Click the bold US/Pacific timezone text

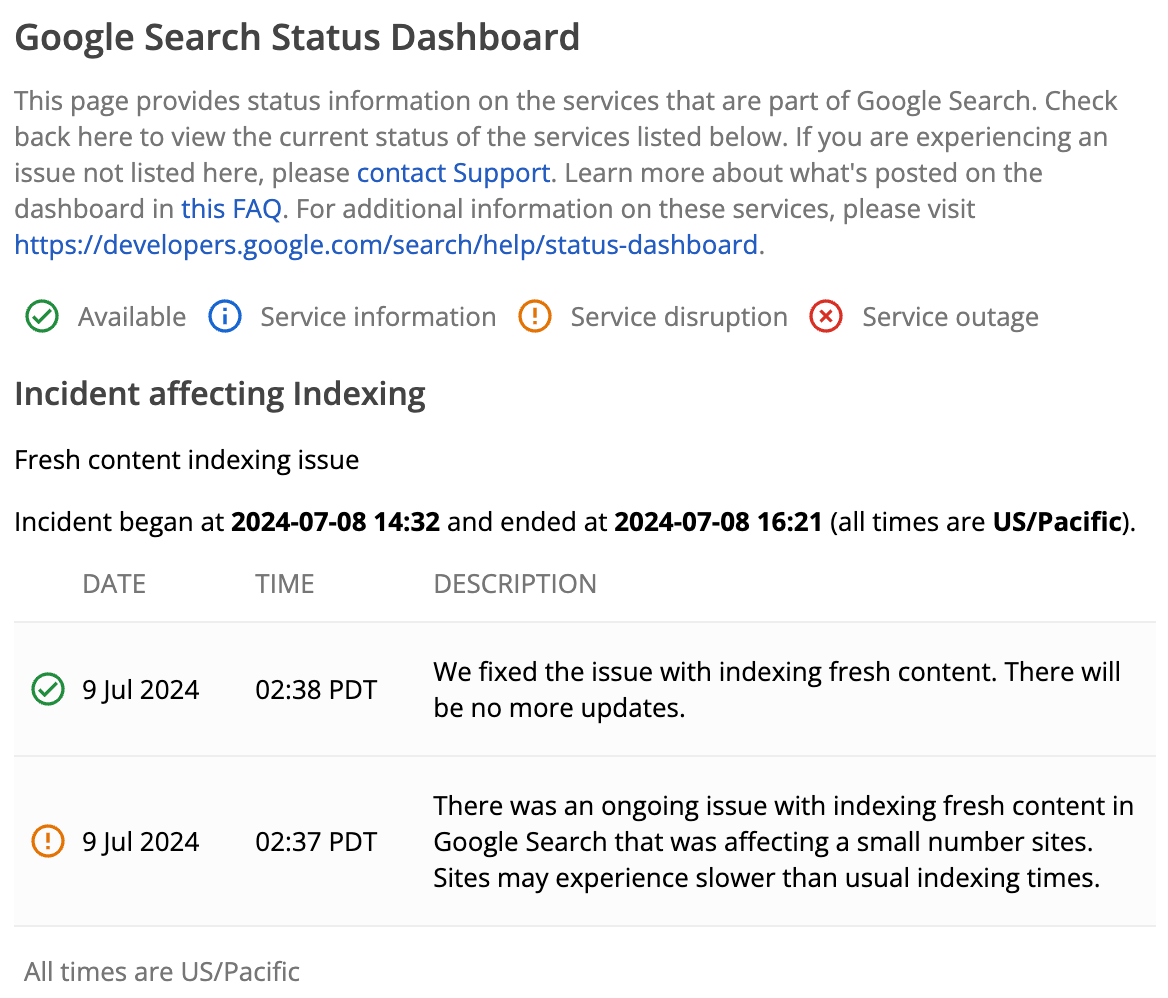click(1057, 522)
